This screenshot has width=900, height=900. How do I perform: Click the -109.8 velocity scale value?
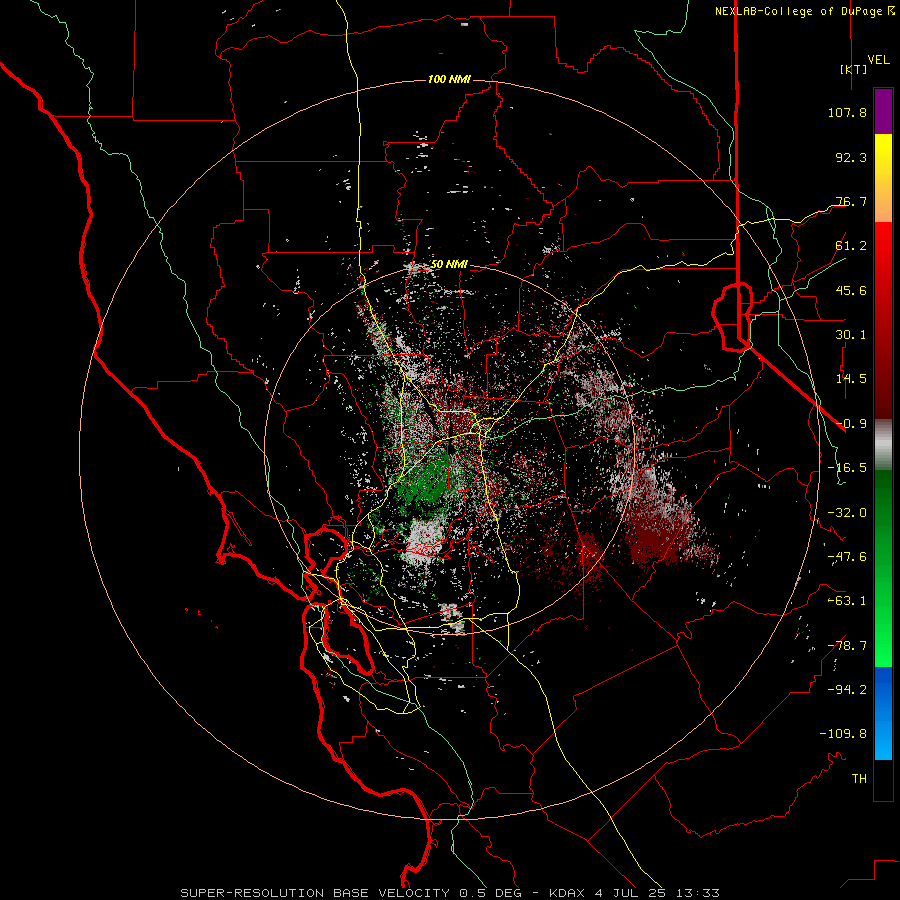(x=843, y=734)
